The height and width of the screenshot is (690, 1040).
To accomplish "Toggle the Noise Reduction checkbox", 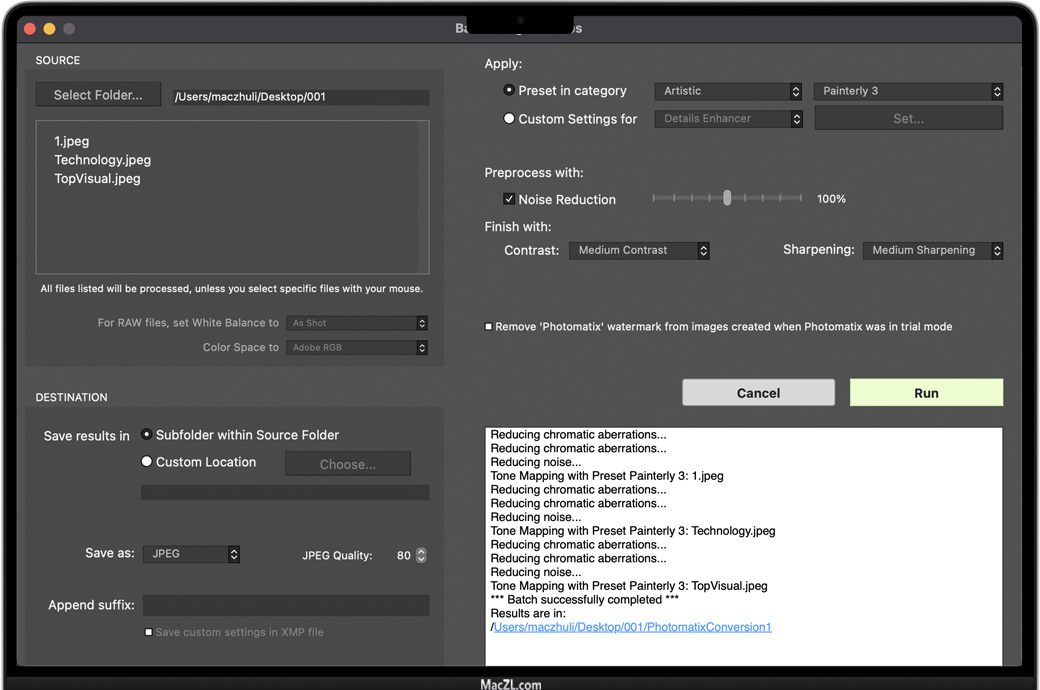I will (509, 199).
